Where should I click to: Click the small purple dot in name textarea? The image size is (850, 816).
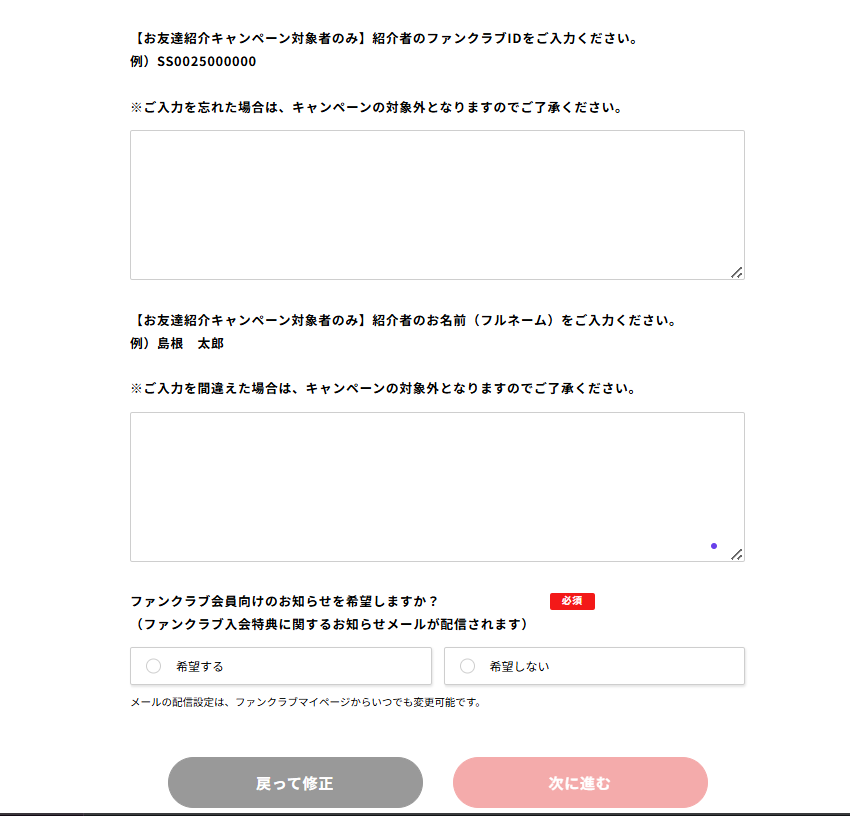click(714, 545)
